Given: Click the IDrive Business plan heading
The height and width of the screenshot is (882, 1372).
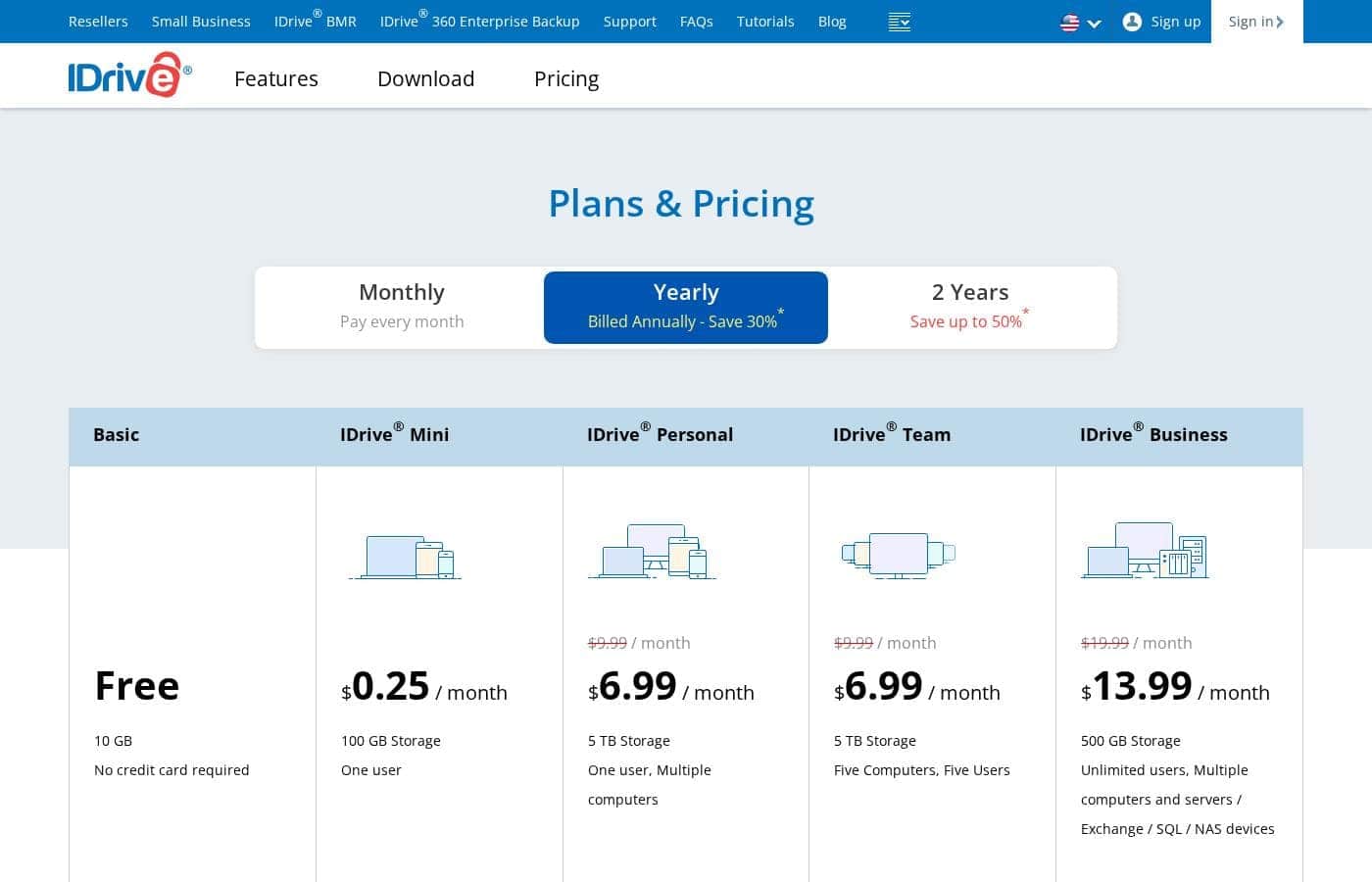Looking at the screenshot, I should (1153, 433).
